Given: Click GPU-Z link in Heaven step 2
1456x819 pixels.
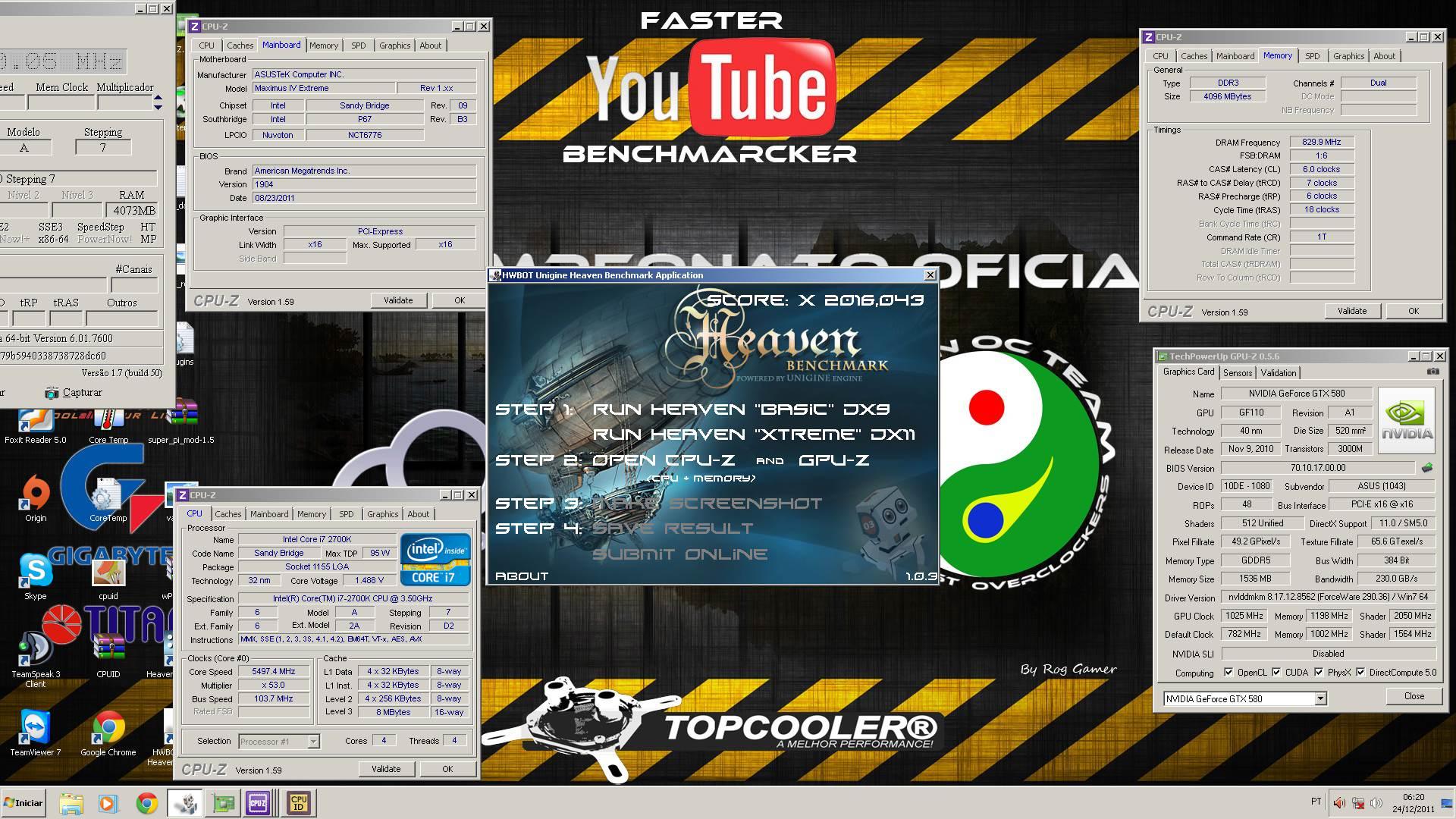Looking at the screenshot, I should 833,460.
